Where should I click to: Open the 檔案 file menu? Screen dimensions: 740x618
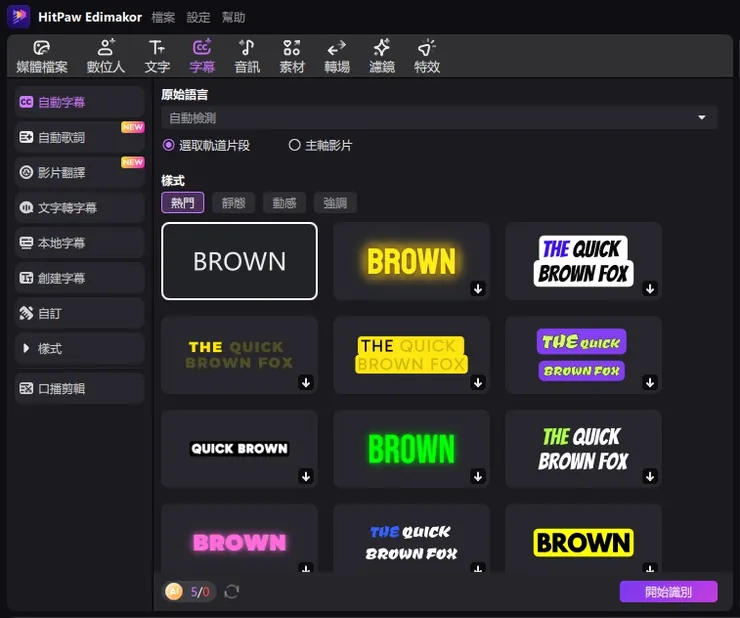164,17
